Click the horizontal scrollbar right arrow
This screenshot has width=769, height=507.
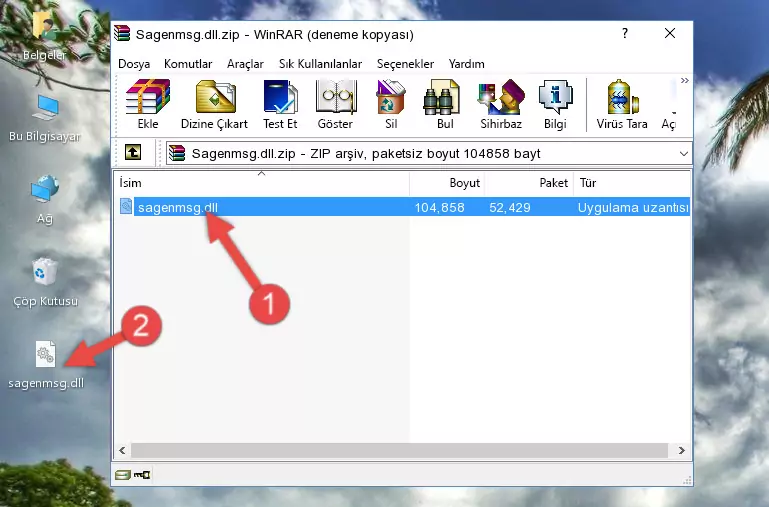682,450
